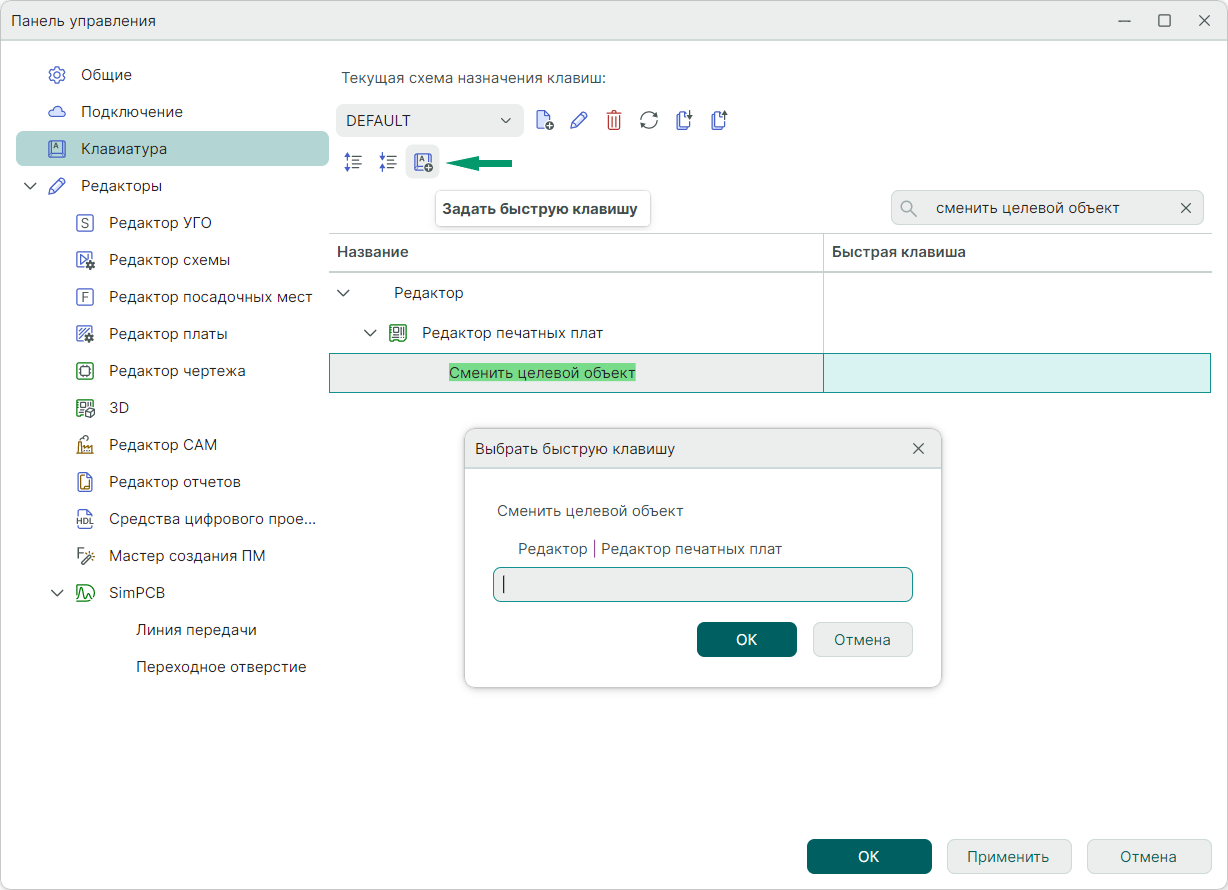Screen dimensions: 1228x890
Task: Click the import scheme icon
Action: [x=684, y=121]
